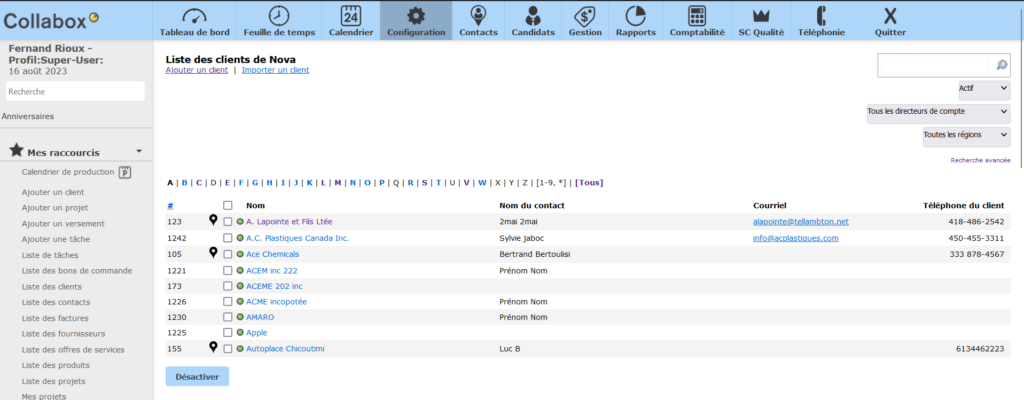This screenshot has height=400, width=1024.
Task: Open Feuille de temps clock icon
Action: coord(280,16)
